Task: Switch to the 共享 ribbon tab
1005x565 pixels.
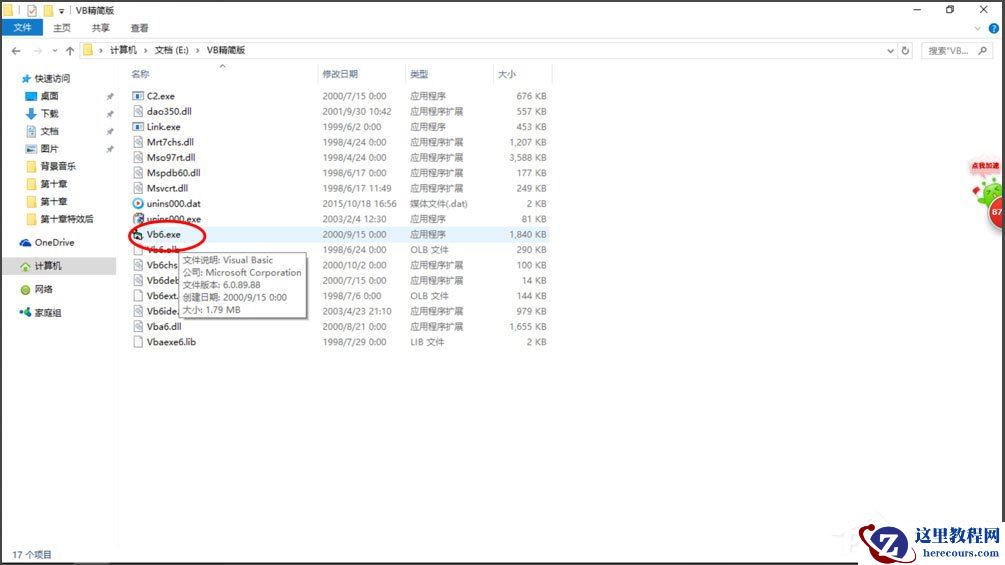Action: point(100,28)
